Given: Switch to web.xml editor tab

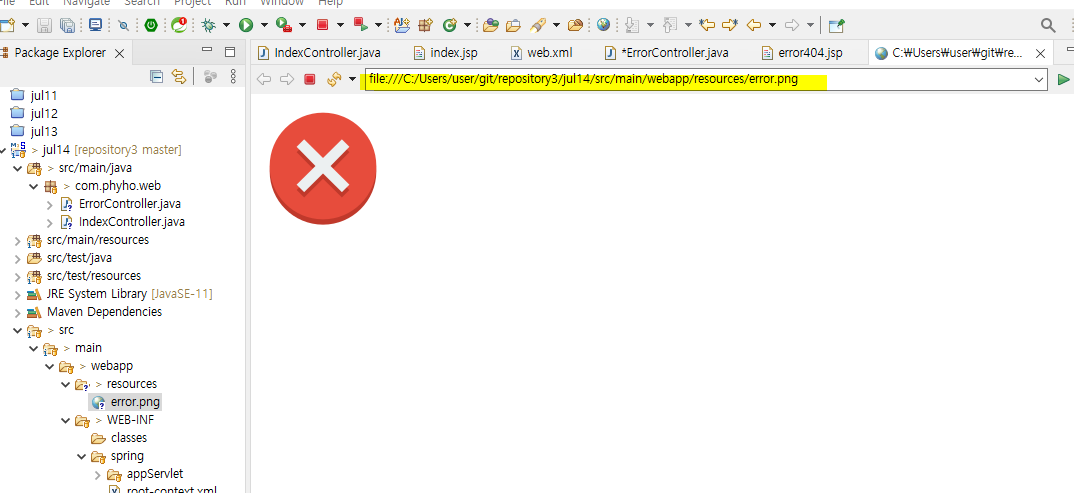Looking at the screenshot, I should [x=542, y=53].
